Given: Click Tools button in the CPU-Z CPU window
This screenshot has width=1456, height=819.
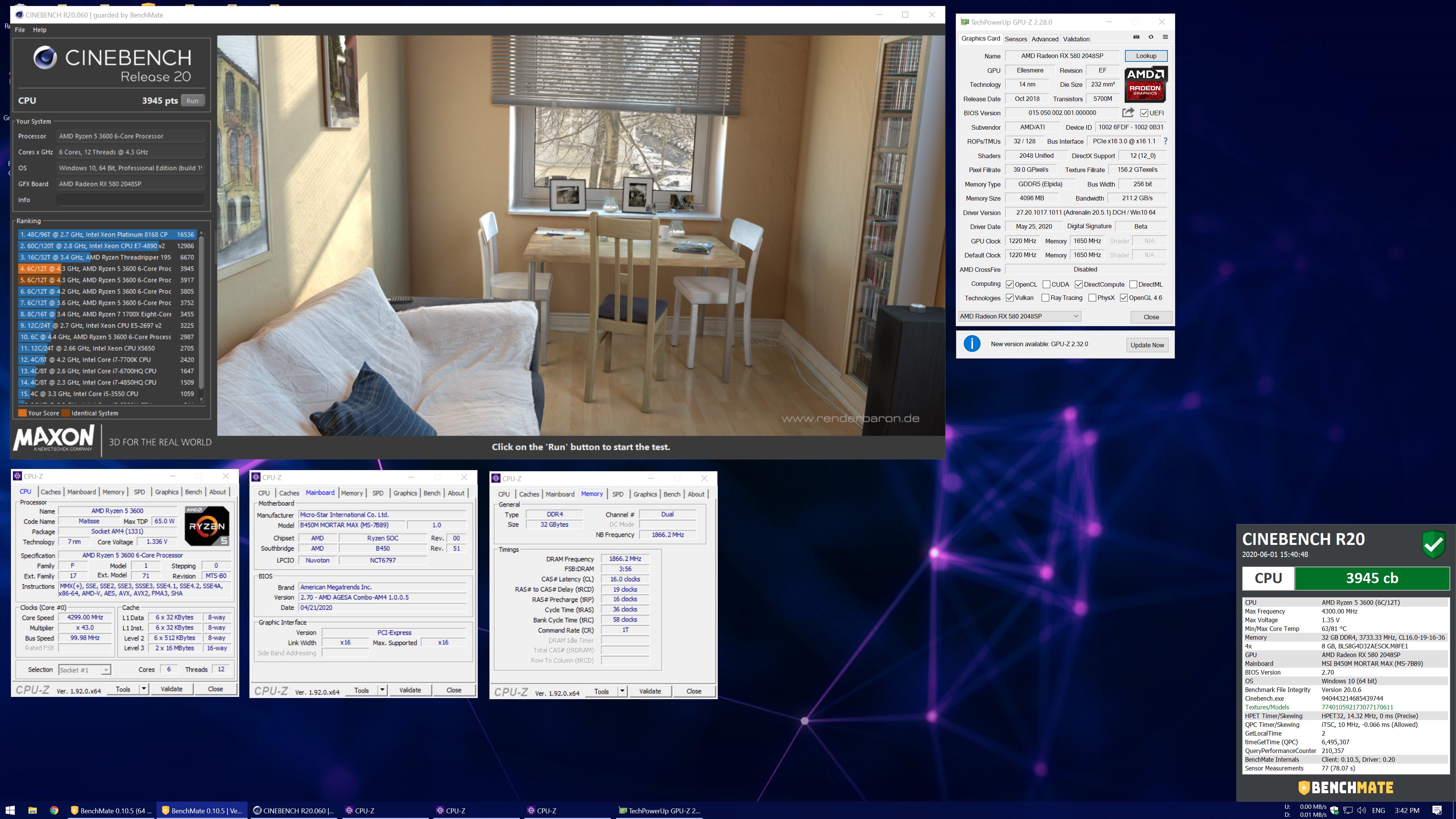Looking at the screenshot, I should point(122,689).
